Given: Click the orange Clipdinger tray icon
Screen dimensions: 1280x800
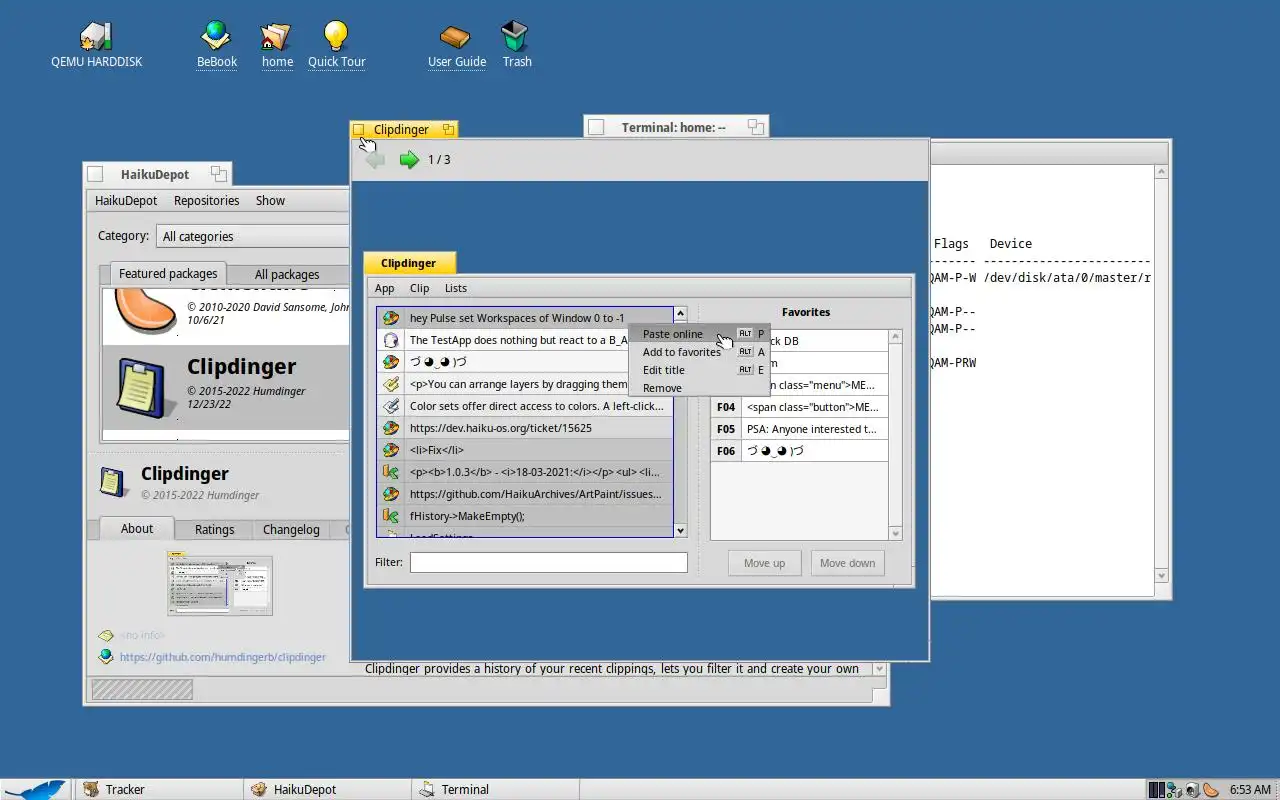Looking at the screenshot, I should [x=1211, y=790].
